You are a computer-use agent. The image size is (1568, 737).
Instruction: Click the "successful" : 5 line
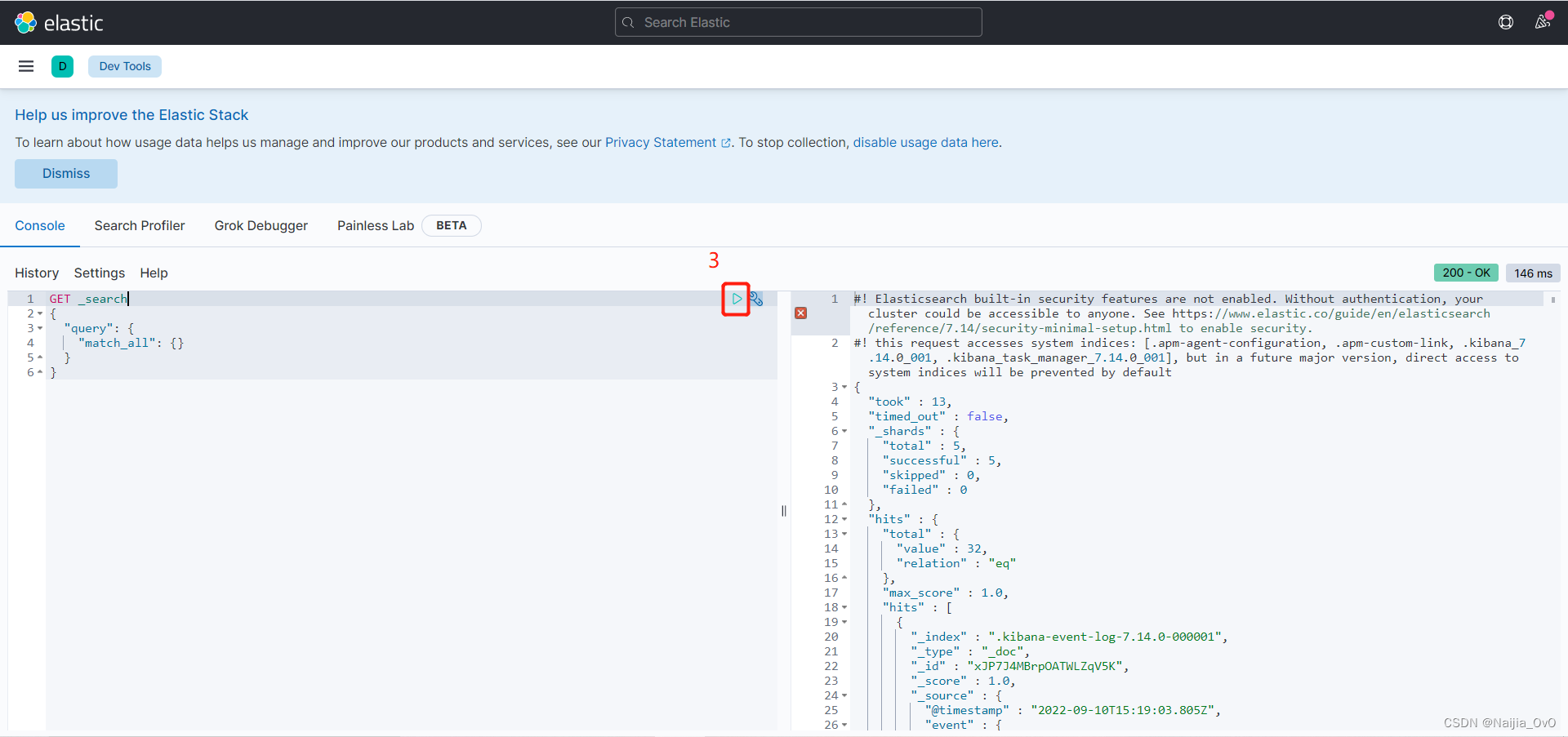tap(942, 460)
